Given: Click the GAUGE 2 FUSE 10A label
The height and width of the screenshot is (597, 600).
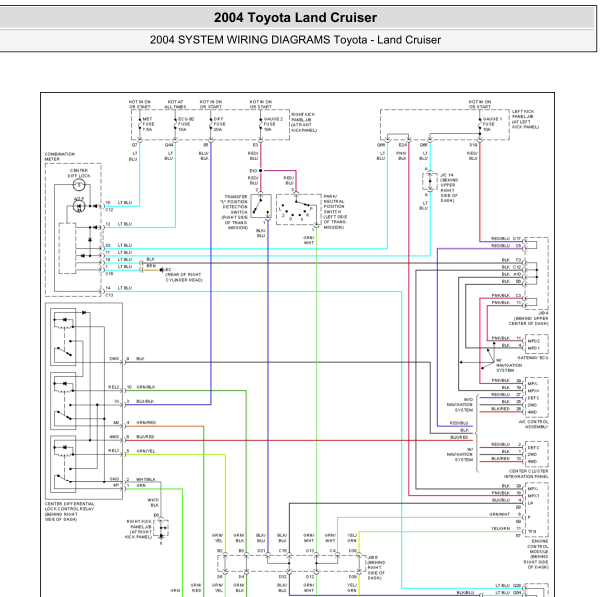Looking at the screenshot, I should 273,124.
